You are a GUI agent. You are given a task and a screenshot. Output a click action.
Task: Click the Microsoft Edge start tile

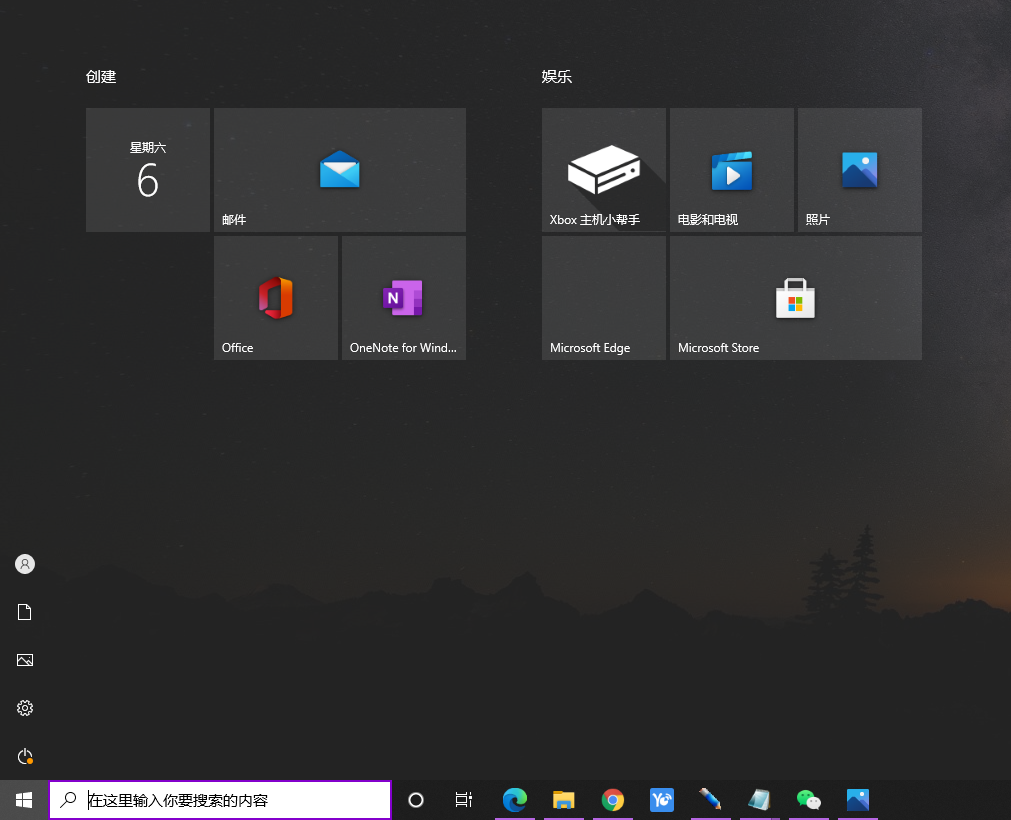[x=604, y=298]
